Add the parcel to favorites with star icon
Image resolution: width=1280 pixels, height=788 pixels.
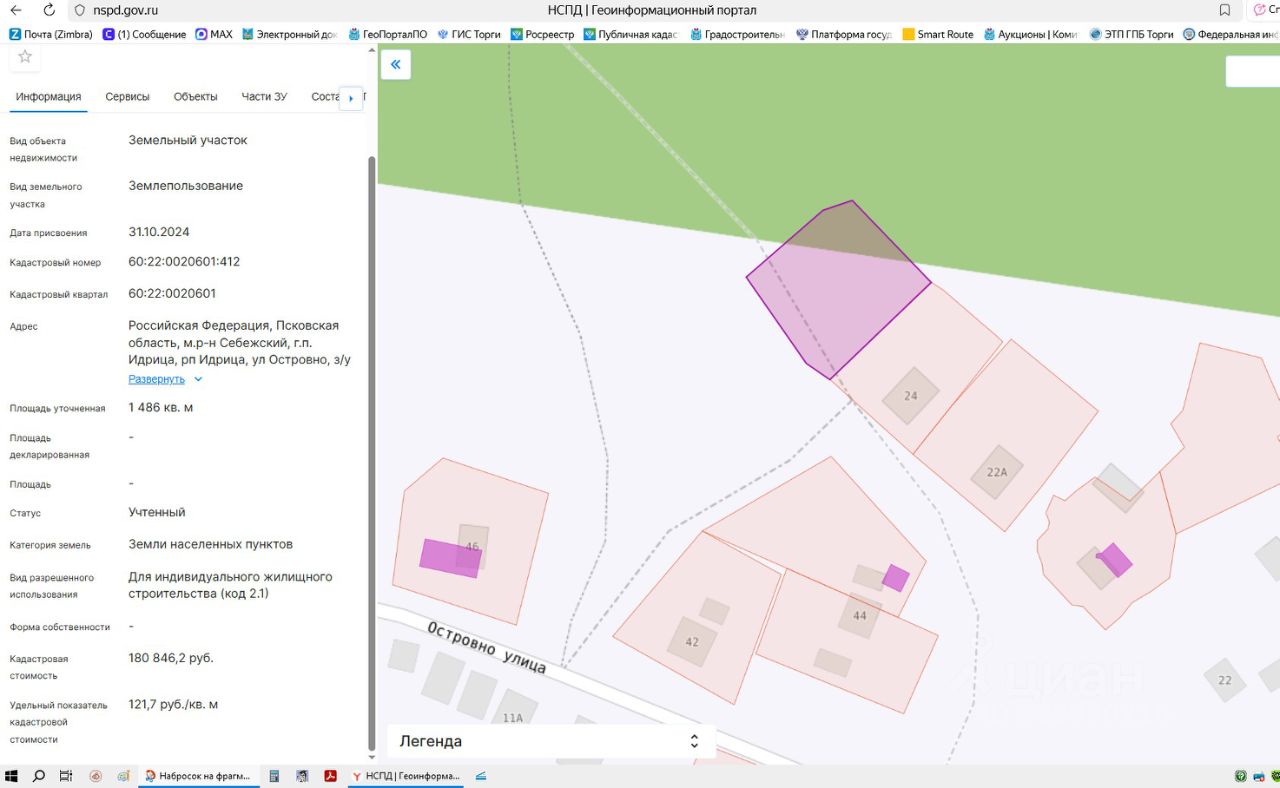click(x=25, y=57)
